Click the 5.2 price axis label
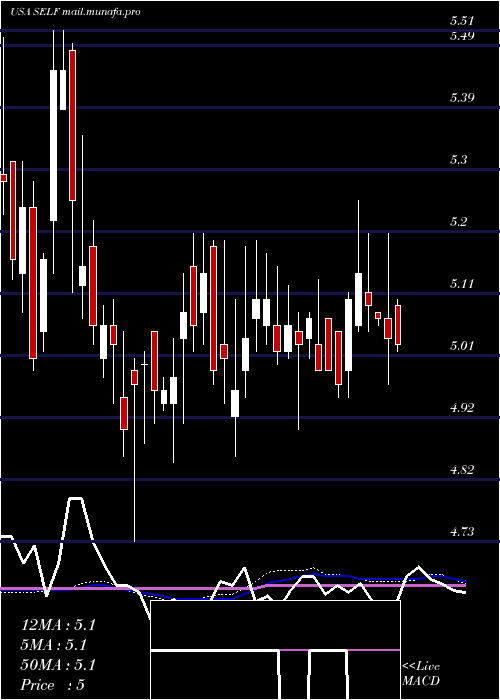500x700 pixels. tap(459, 222)
